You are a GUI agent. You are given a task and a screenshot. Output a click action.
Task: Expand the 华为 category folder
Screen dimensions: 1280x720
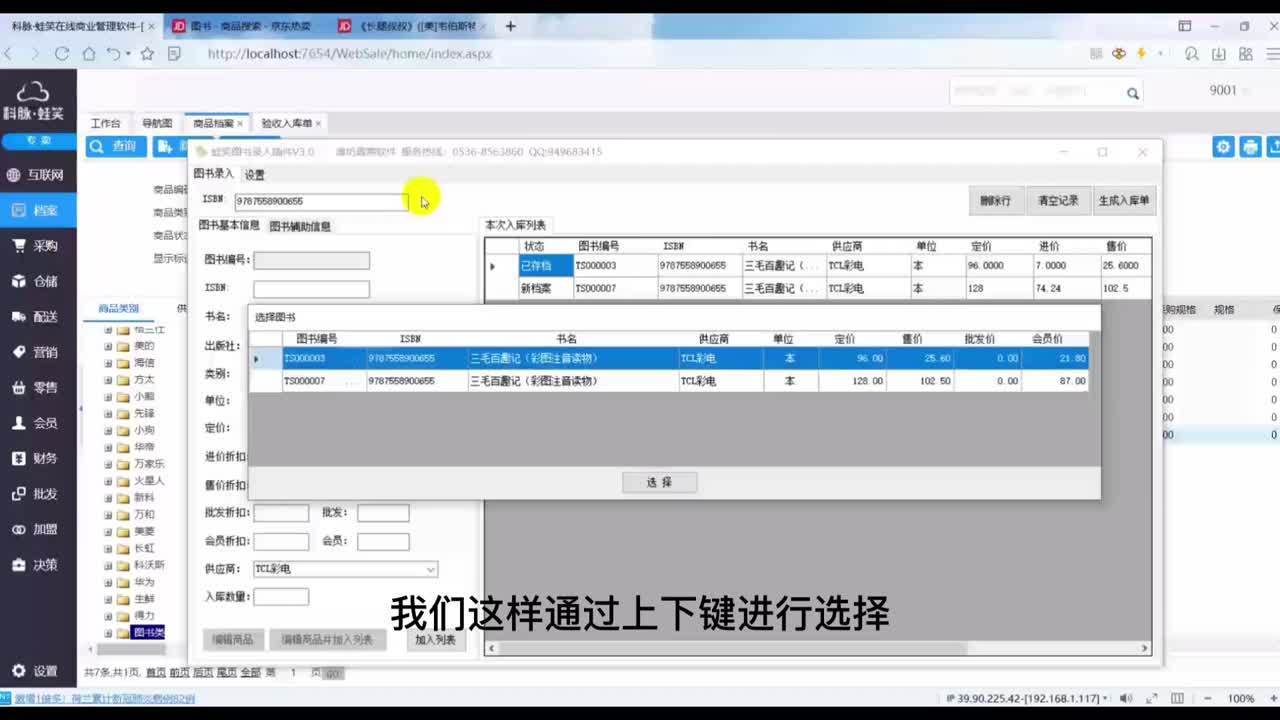109,582
